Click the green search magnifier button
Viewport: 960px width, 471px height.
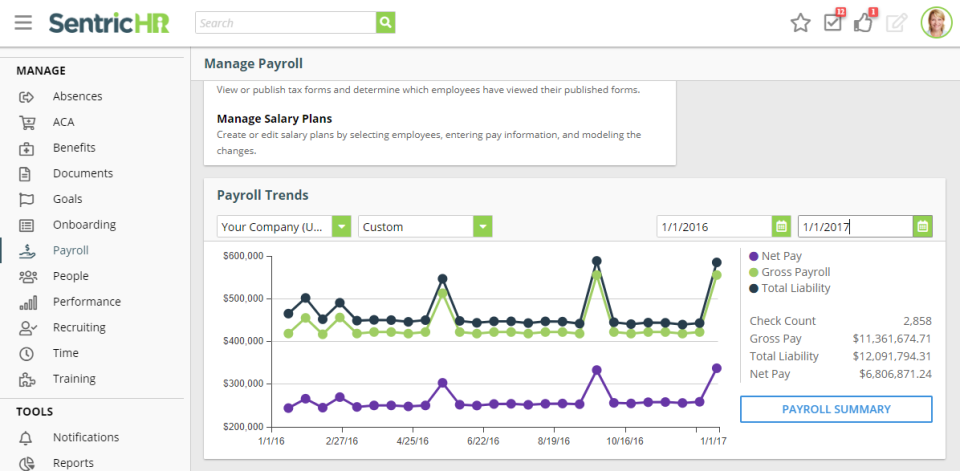tap(385, 23)
